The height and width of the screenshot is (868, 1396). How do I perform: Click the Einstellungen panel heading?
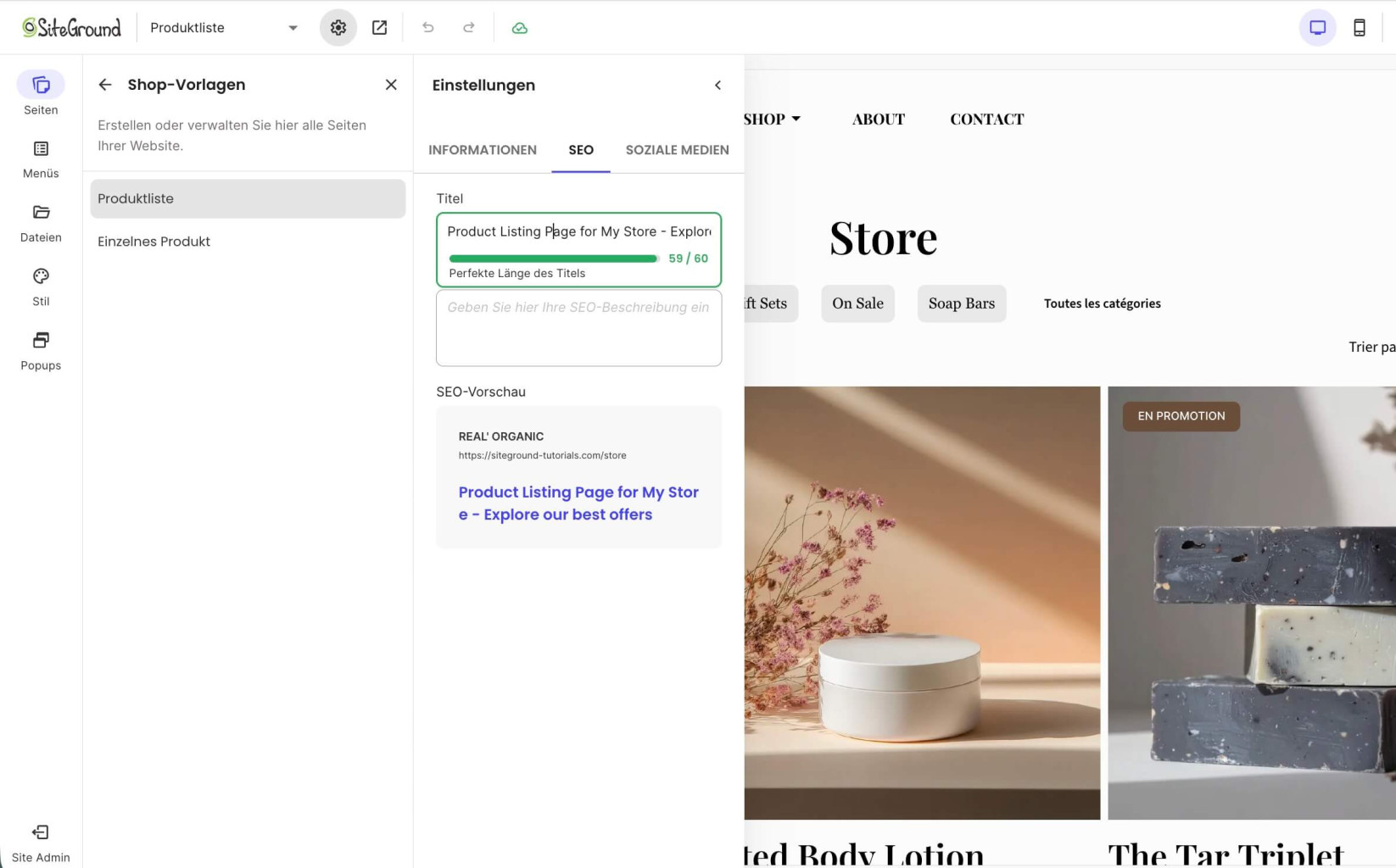(483, 85)
